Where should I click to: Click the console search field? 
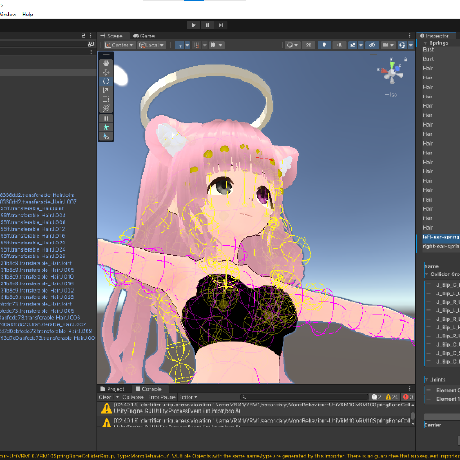(305, 397)
